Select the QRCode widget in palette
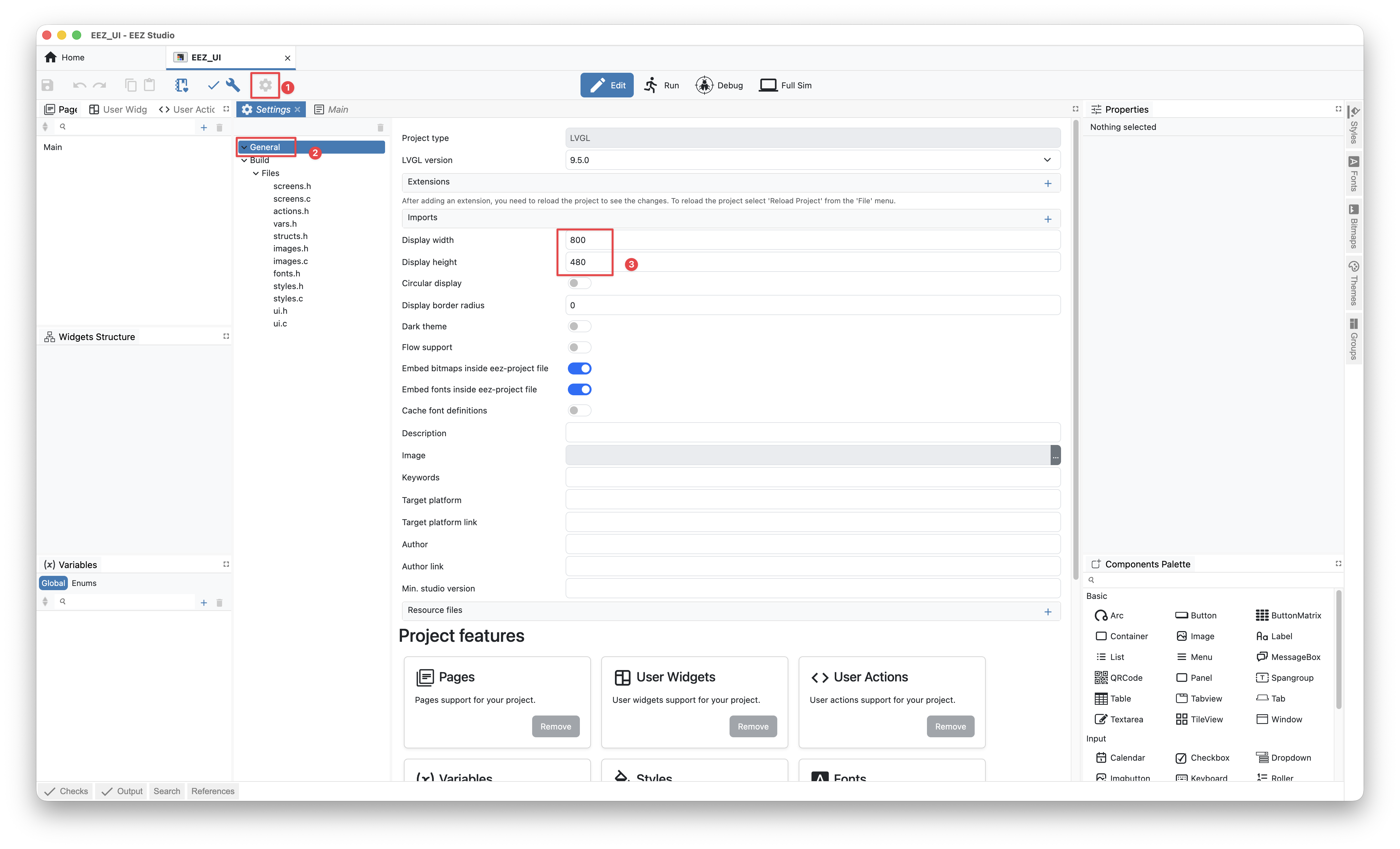Viewport: 1400px width, 849px height. click(x=1118, y=678)
